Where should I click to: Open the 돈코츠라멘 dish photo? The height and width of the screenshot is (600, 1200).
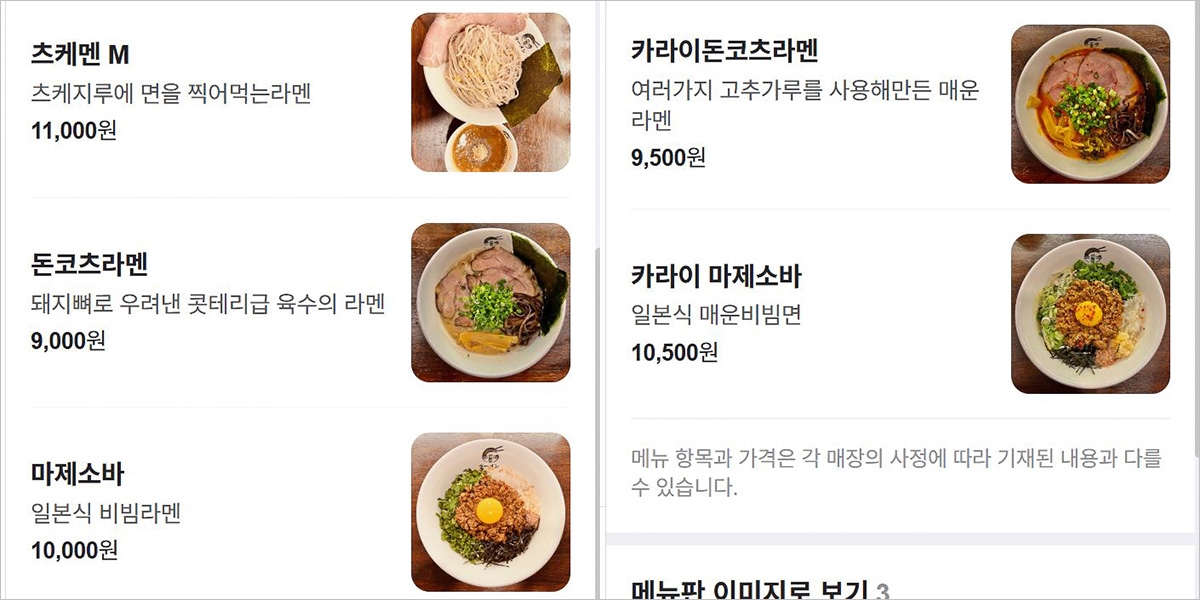point(491,302)
